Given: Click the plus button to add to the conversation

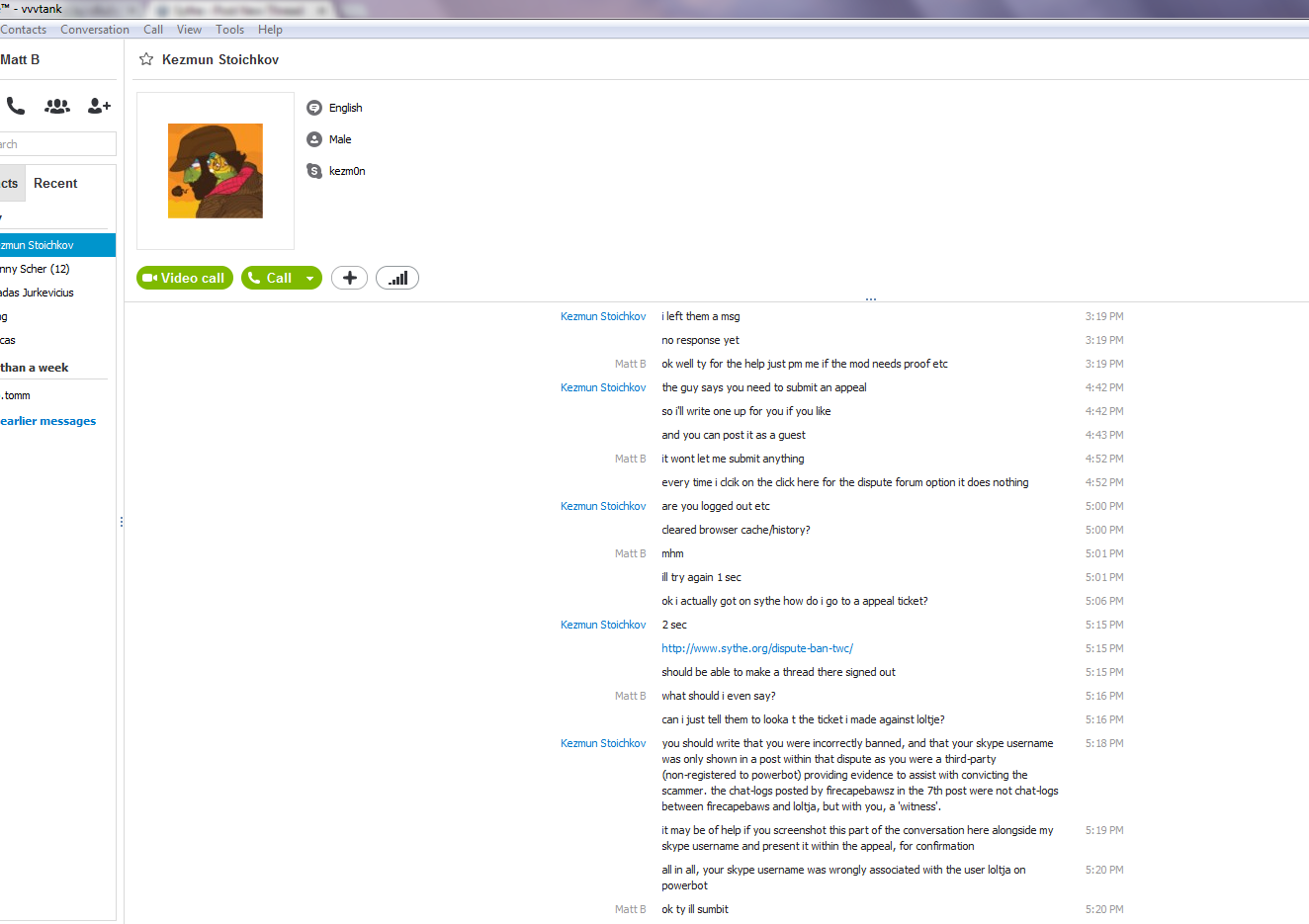Looking at the screenshot, I should coord(349,278).
